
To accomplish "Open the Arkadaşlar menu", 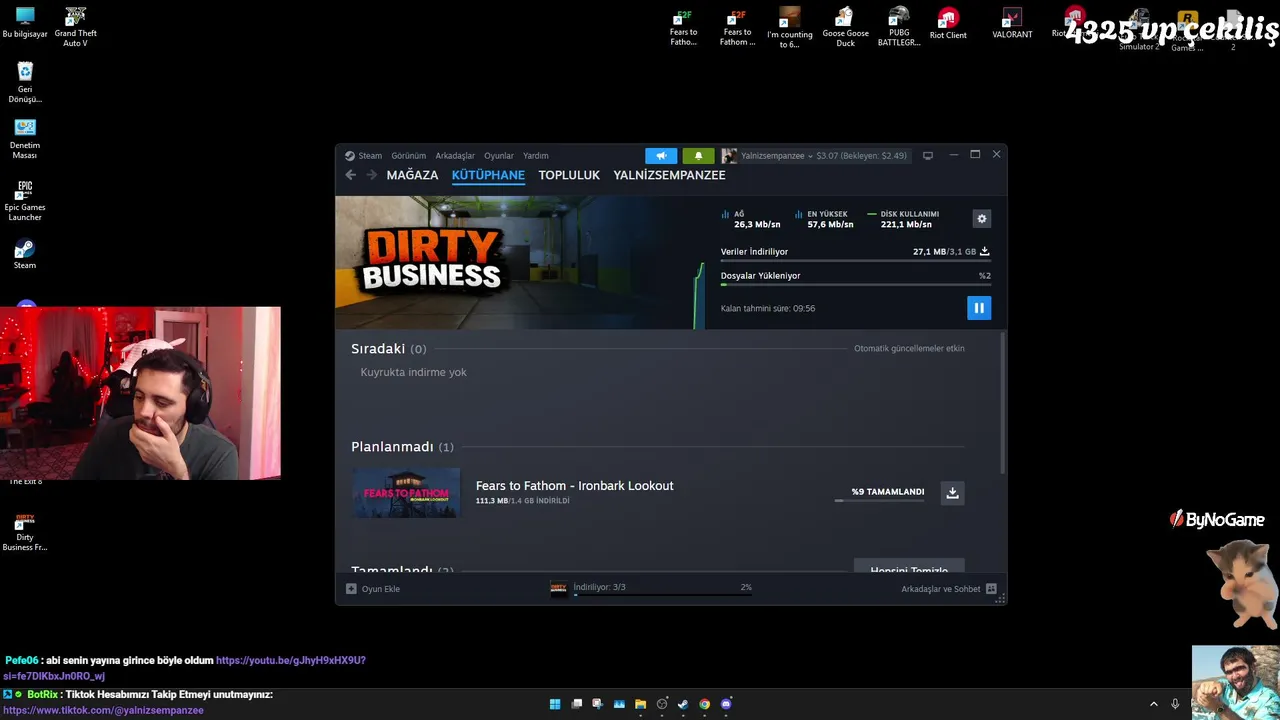I will click(x=455, y=156).
